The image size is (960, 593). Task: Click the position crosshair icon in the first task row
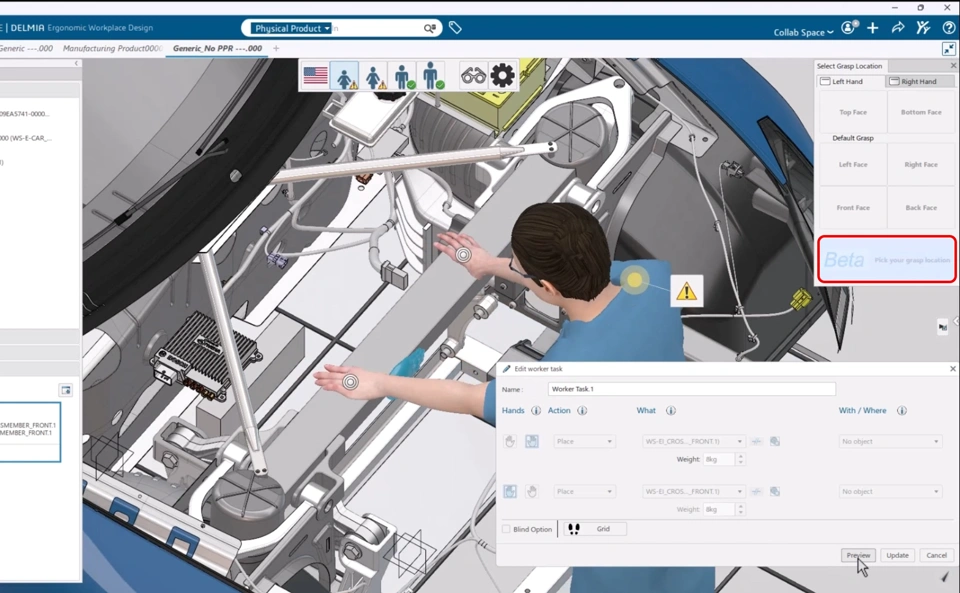pyautogui.click(x=757, y=441)
